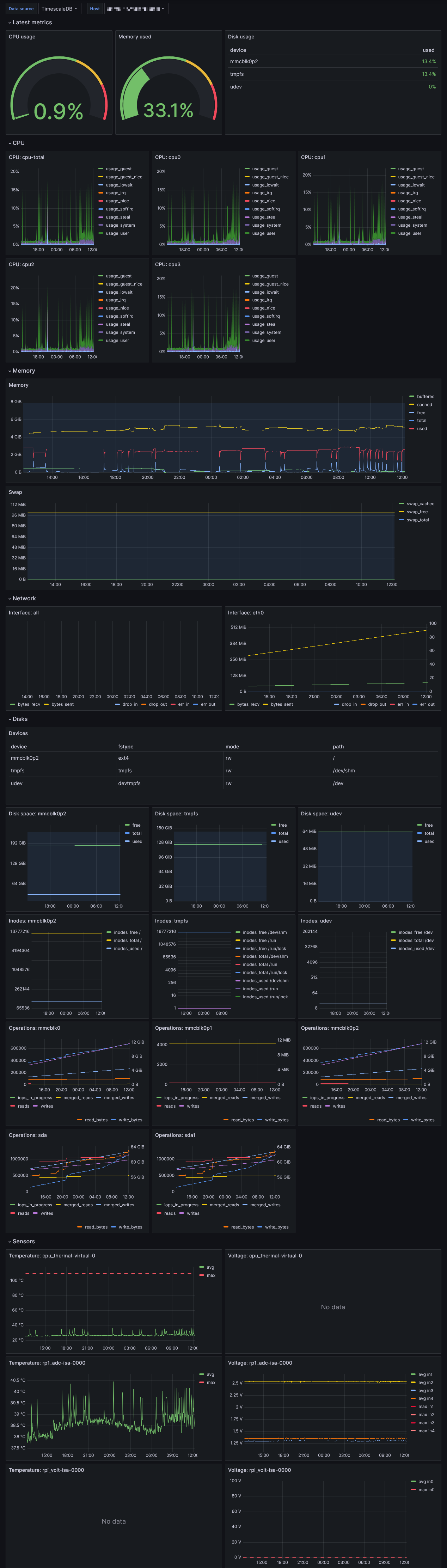Viewport: 447px width, 1568px height.
Task: Open the TimescaleDB data source dropdown
Action: (59, 8)
